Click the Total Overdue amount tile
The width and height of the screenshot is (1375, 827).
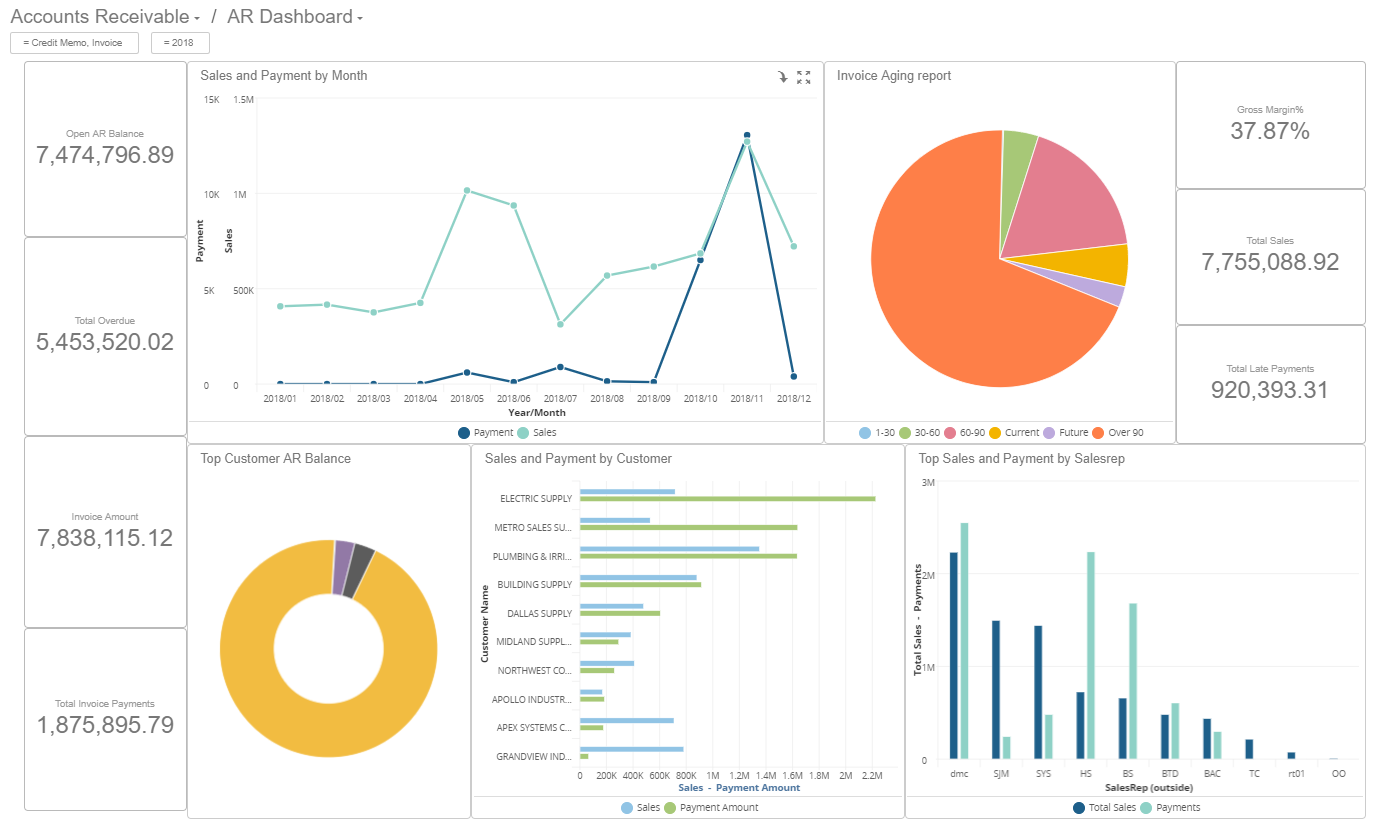tap(105, 340)
